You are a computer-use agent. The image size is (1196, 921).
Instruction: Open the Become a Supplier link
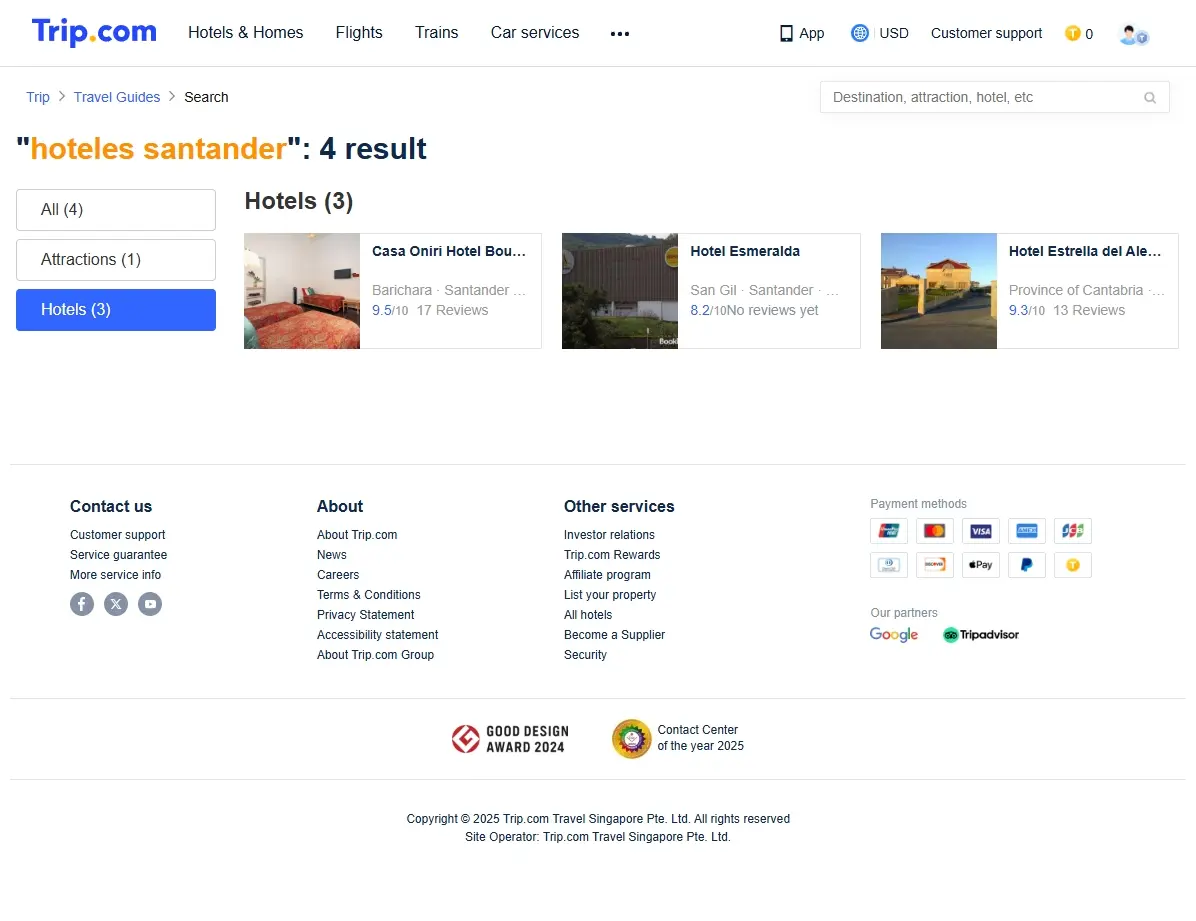coord(614,635)
